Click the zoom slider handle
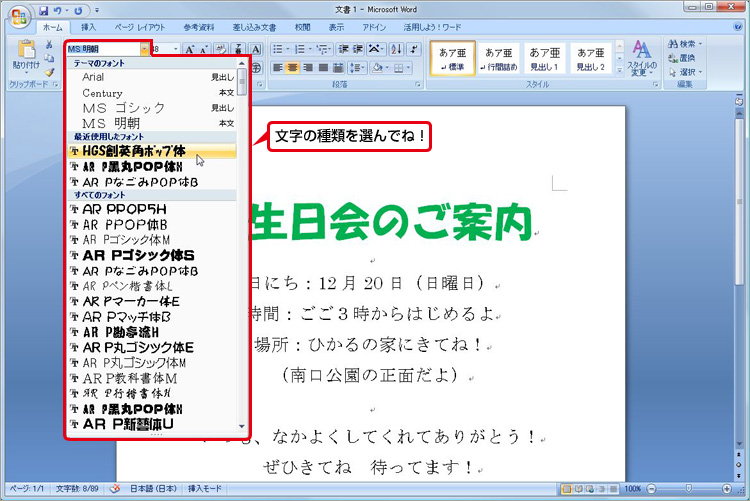The image size is (750, 501). click(x=688, y=488)
